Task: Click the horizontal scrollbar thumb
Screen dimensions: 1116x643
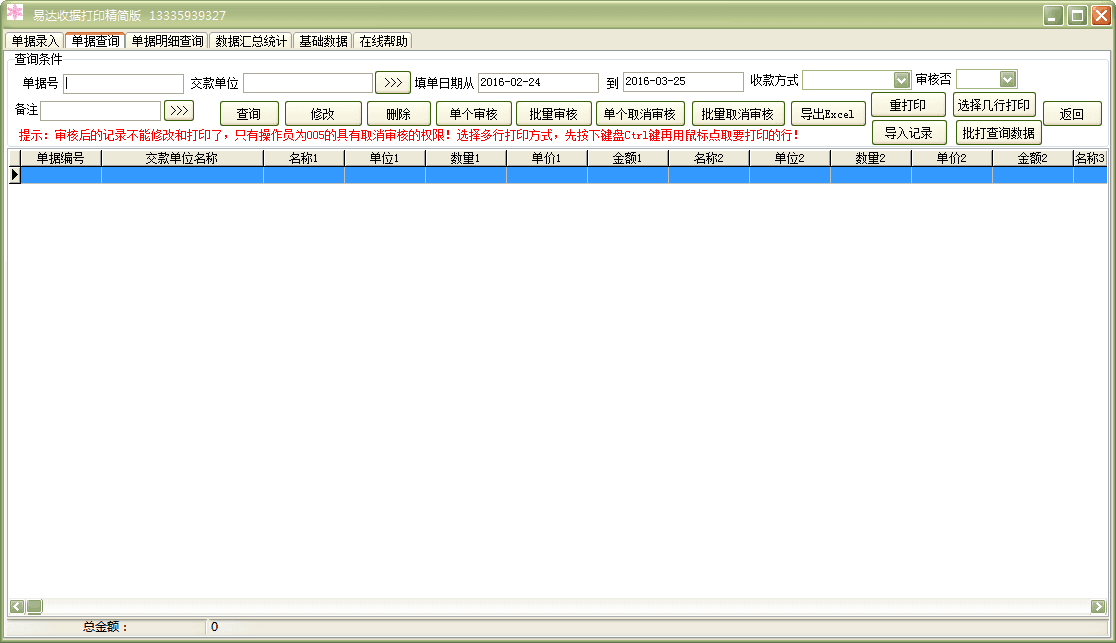Action: pos(34,606)
